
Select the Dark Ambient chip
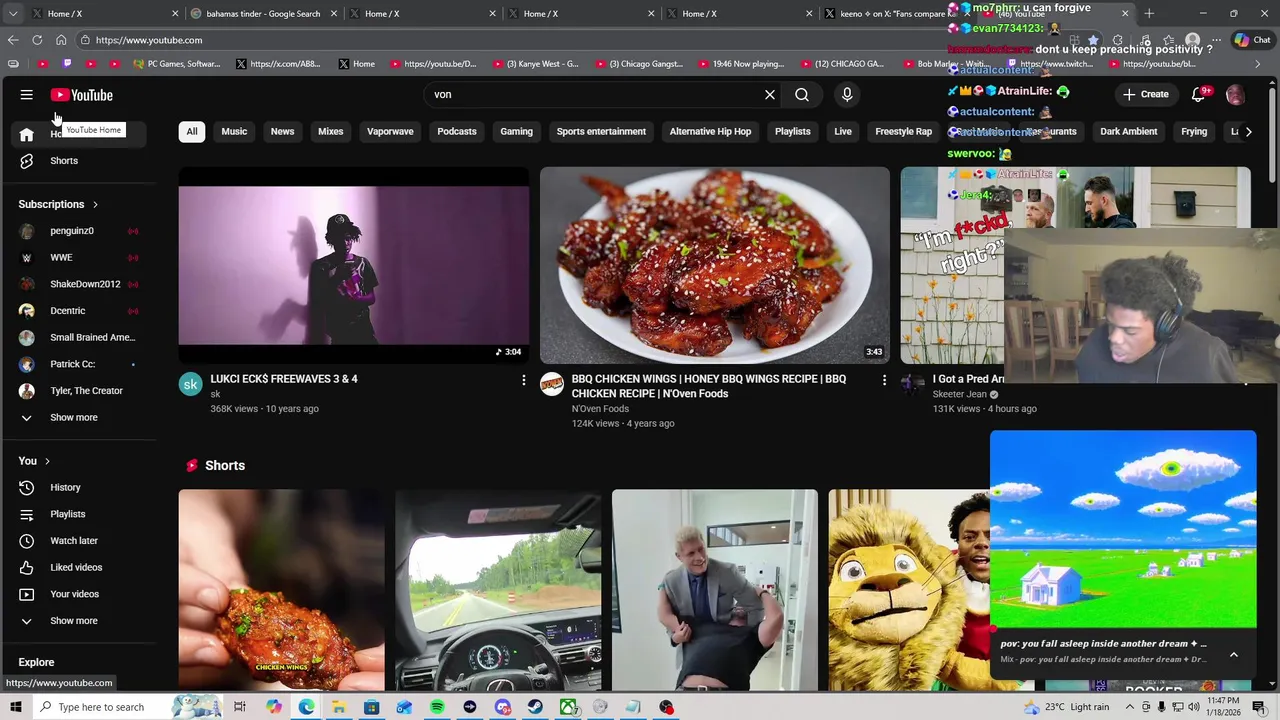point(1128,131)
